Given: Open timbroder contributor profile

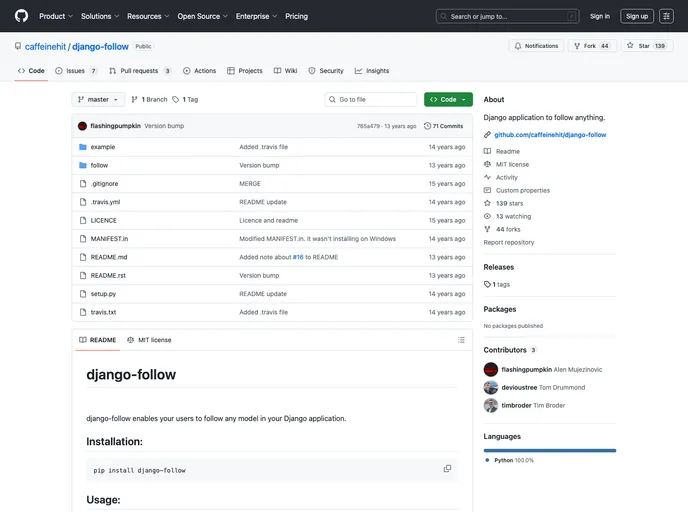Looking at the screenshot, I should 516,405.
